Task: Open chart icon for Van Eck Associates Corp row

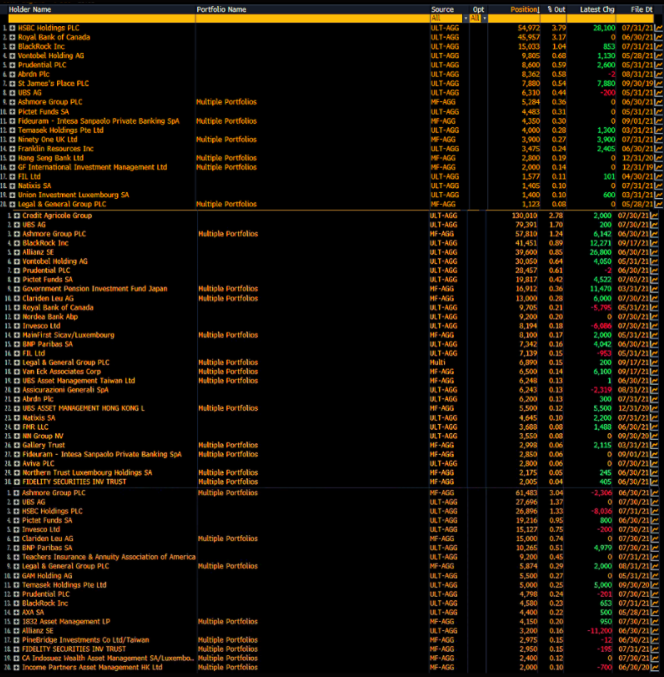Action: (655, 372)
